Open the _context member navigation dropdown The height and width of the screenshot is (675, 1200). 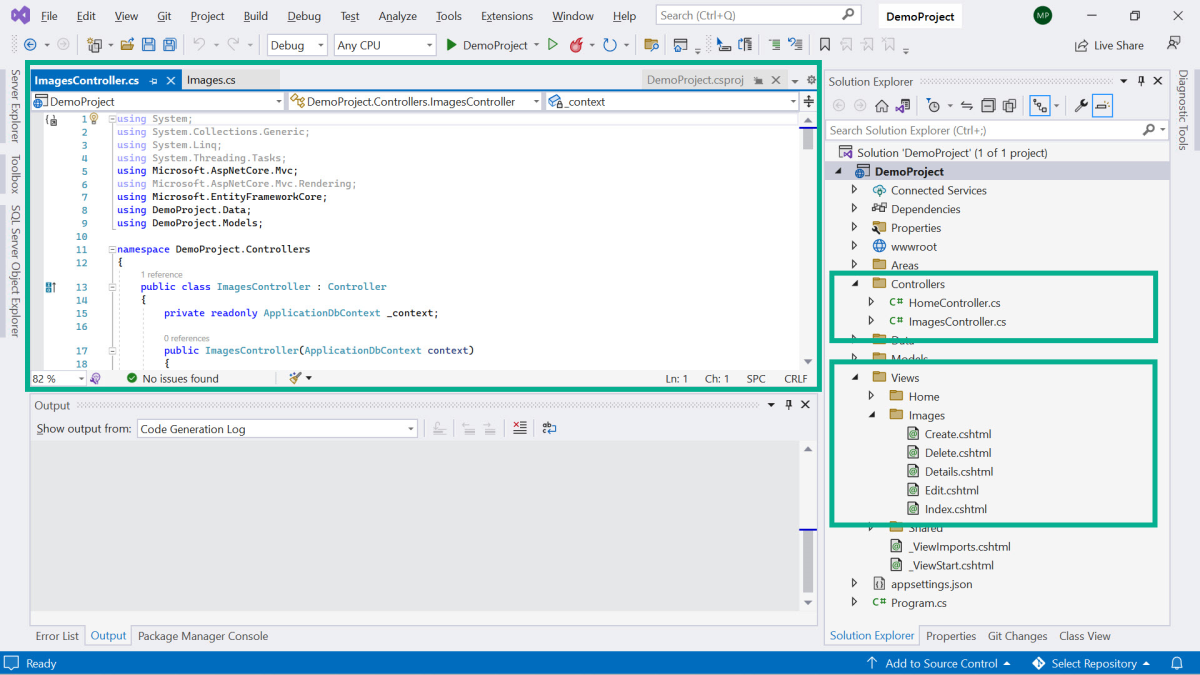[672, 101]
